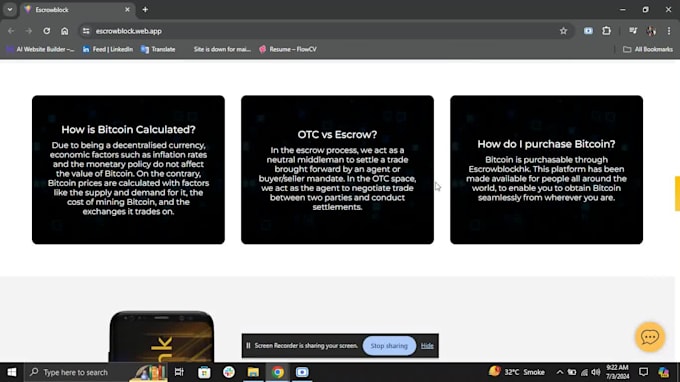Screen dimensions: 680x382
Task: Open a new browser tab
Action: click(x=145, y=10)
